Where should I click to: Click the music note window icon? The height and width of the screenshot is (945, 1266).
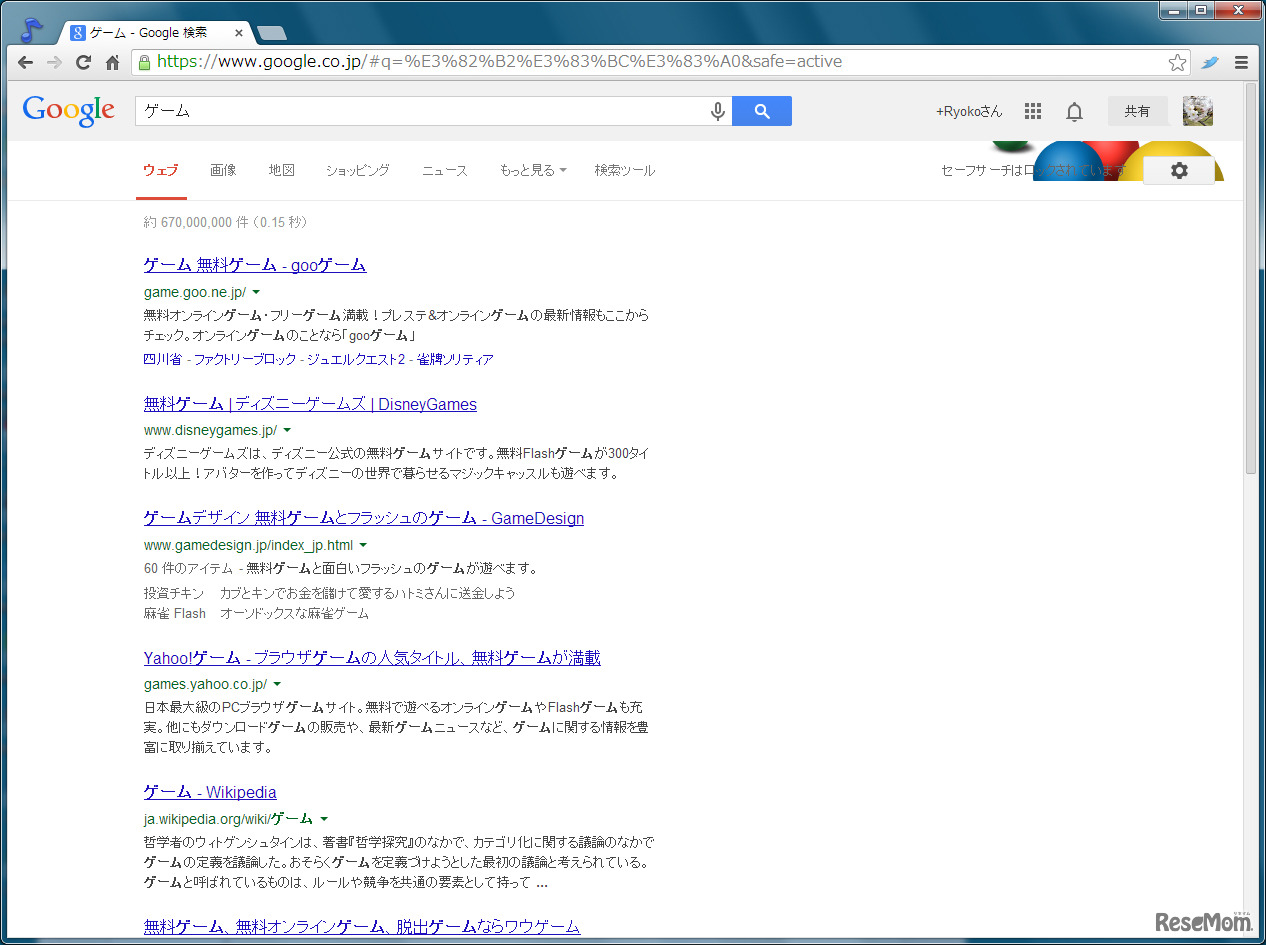32,30
